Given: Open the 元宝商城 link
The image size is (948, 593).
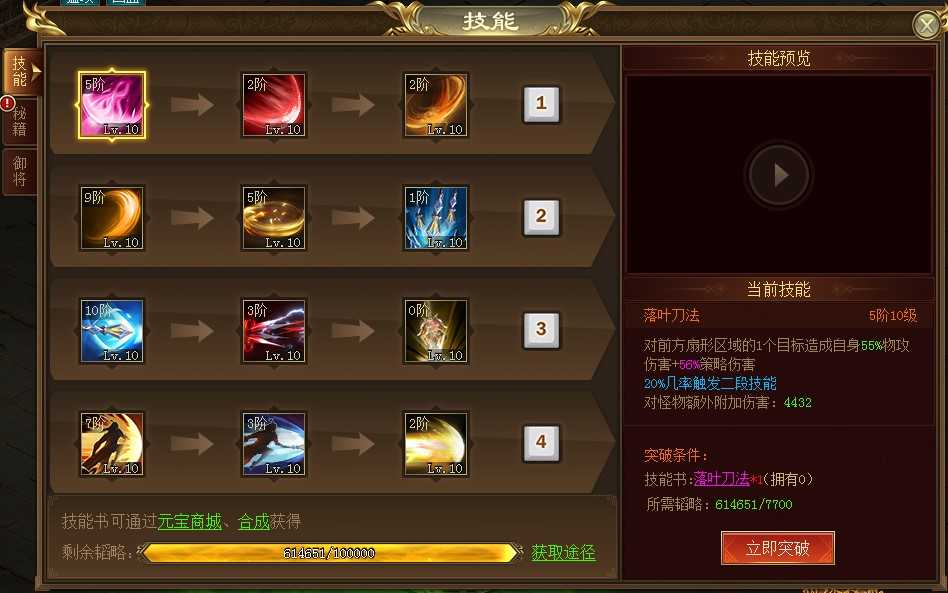Looking at the screenshot, I should coord(189,522).
